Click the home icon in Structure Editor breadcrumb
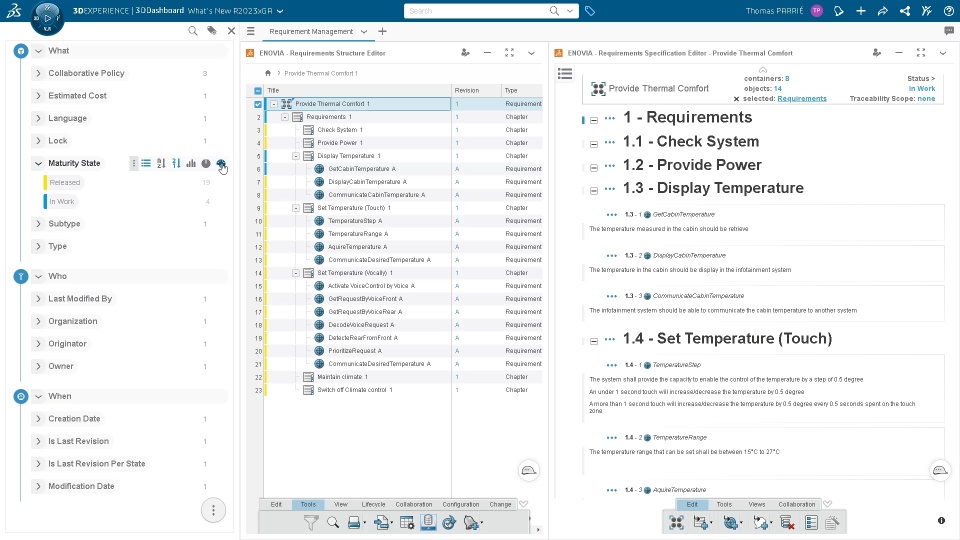The height and width of the screenshot is (540, 960). pyautogui.click(x=268, y=73)
